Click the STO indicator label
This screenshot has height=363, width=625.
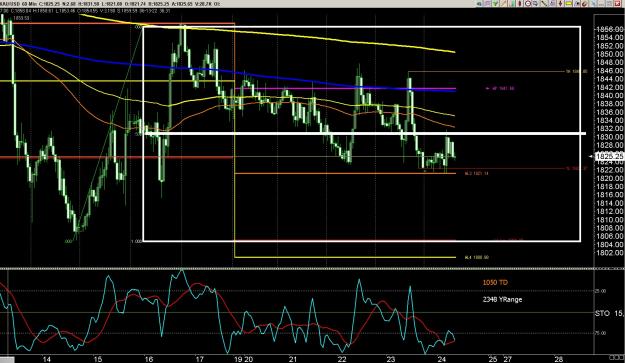coord(602,313)
